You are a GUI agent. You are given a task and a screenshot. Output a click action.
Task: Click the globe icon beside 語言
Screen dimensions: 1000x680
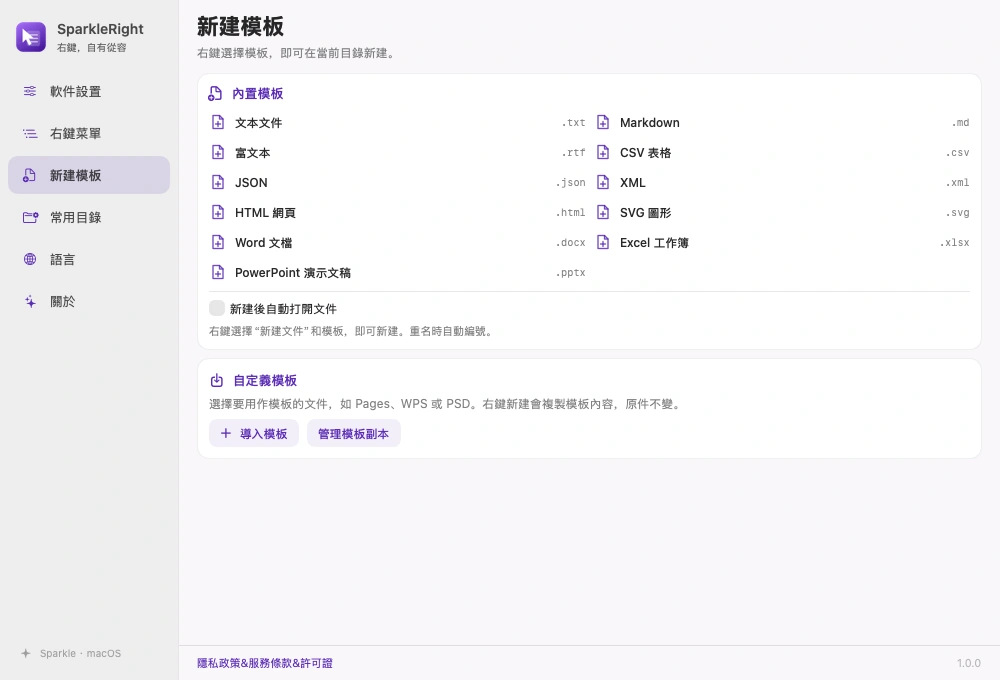click(x=30, y=259)
